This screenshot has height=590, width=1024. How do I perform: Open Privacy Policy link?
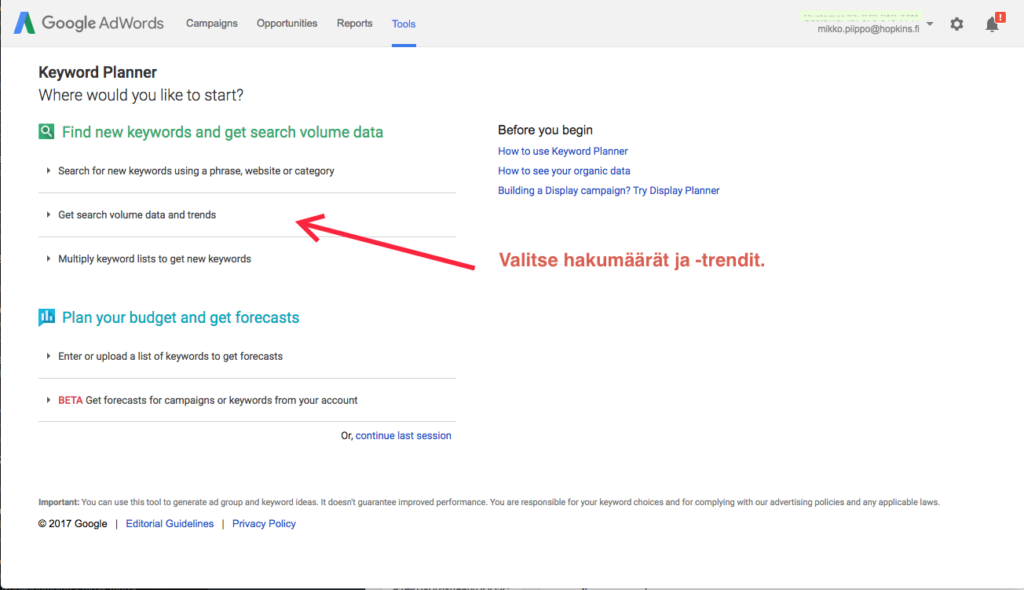(264, 523)
